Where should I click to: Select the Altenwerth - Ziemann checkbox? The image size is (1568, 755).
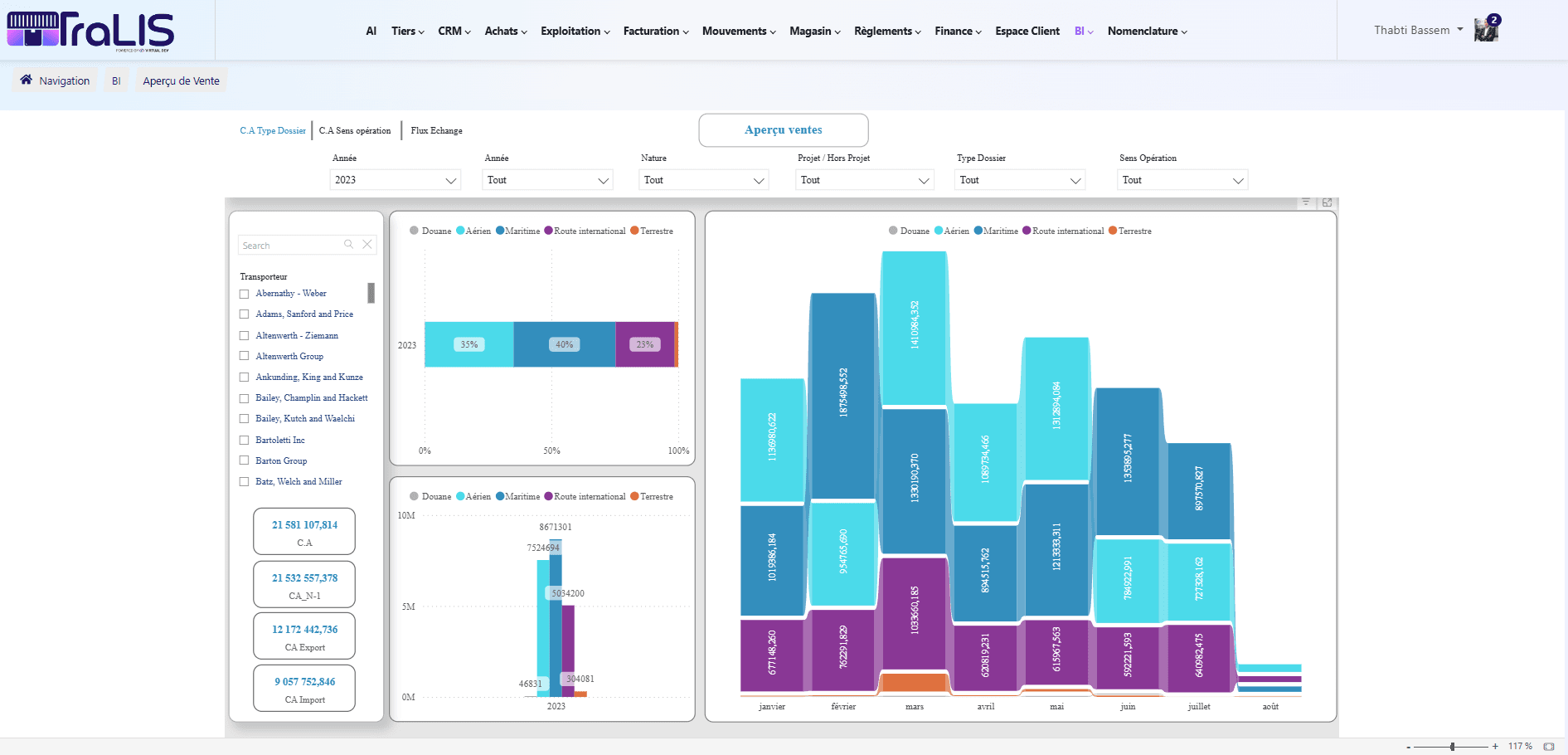(244, 336)
